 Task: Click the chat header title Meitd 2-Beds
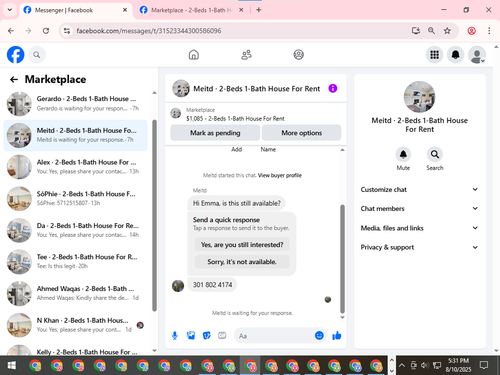256,89
